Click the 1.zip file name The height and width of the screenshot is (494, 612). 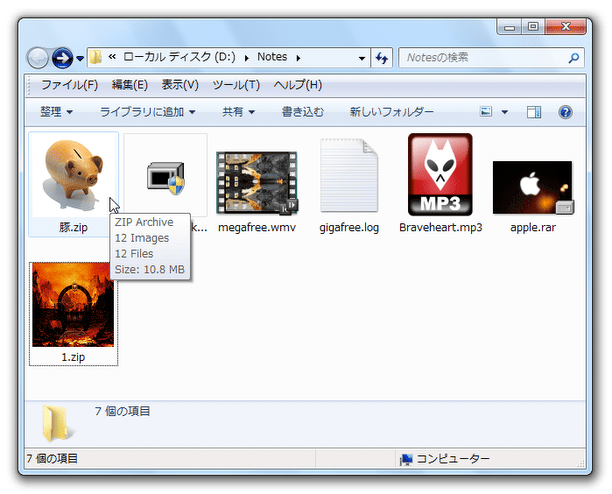(x=73, y=357)
